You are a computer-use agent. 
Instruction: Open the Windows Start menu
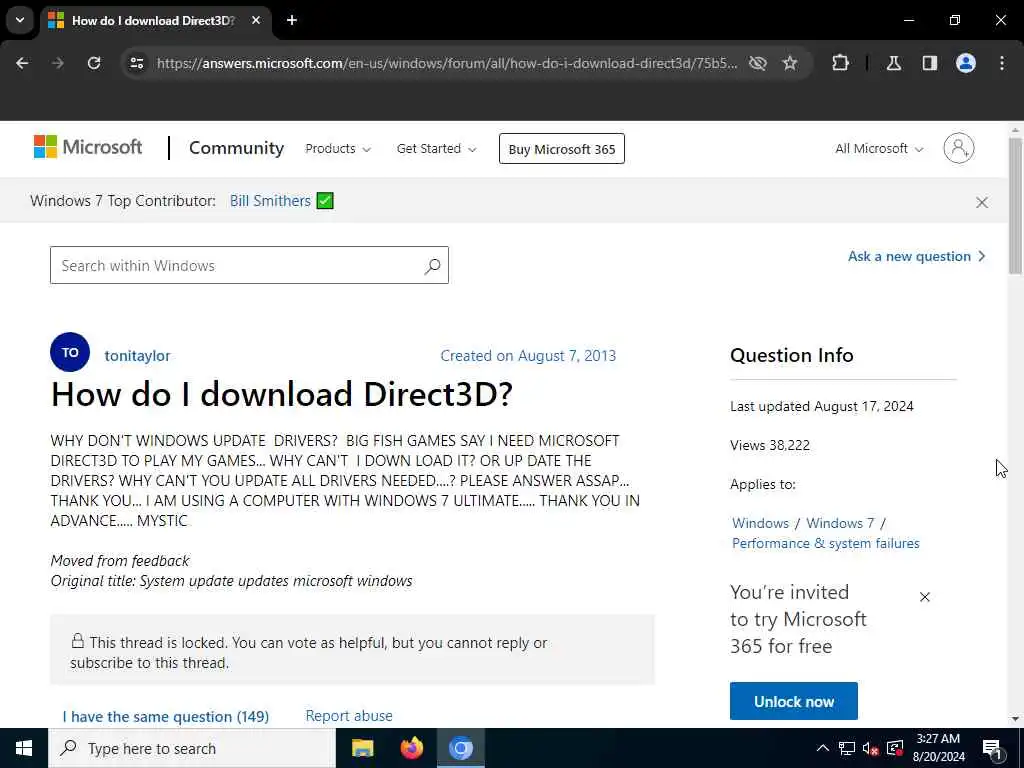24,748
